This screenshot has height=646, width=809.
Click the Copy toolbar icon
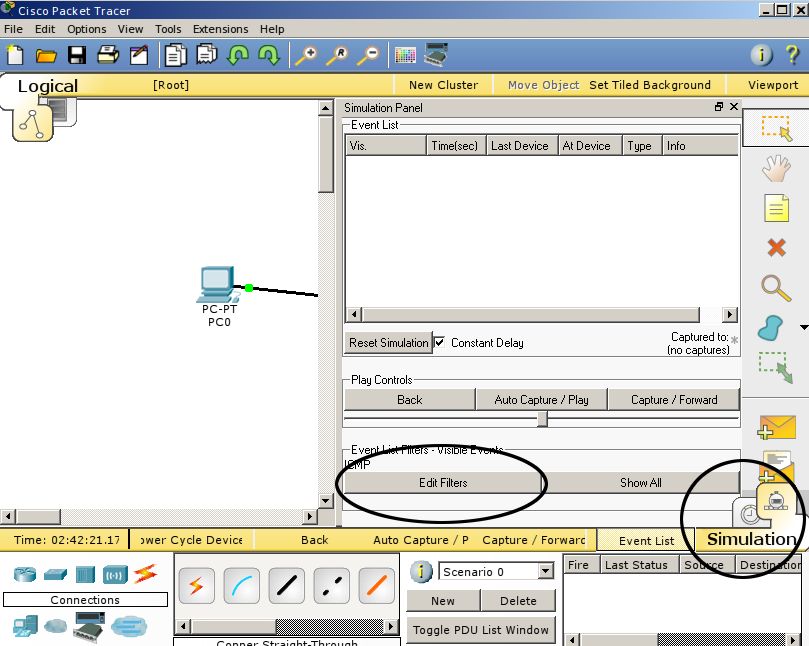[175, 55]
